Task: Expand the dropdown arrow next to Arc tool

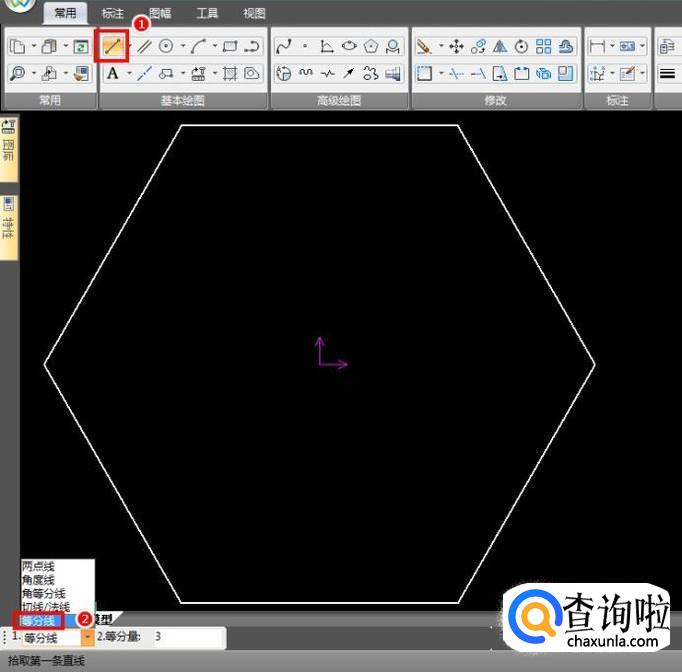Action: (214, 46)
